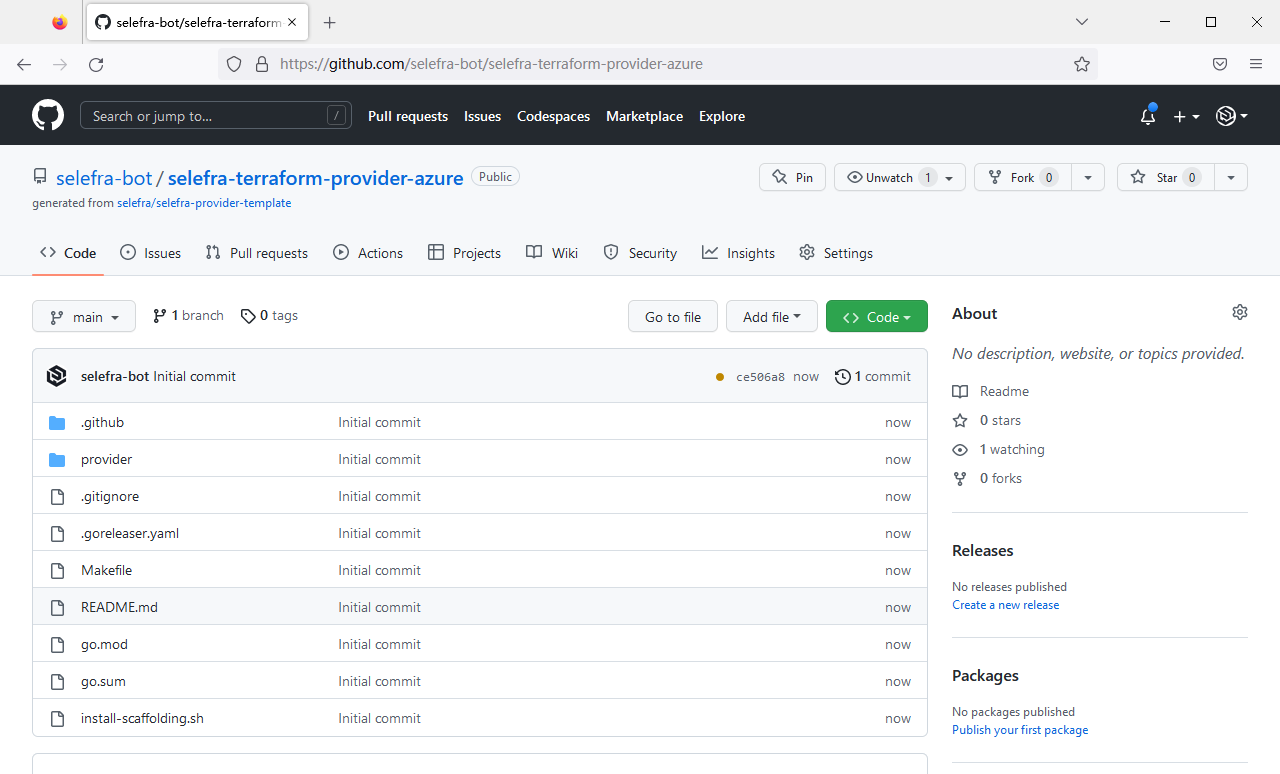Click the pending commit status dot
The image size is (1280, 774).
click(x=720, y=377)
